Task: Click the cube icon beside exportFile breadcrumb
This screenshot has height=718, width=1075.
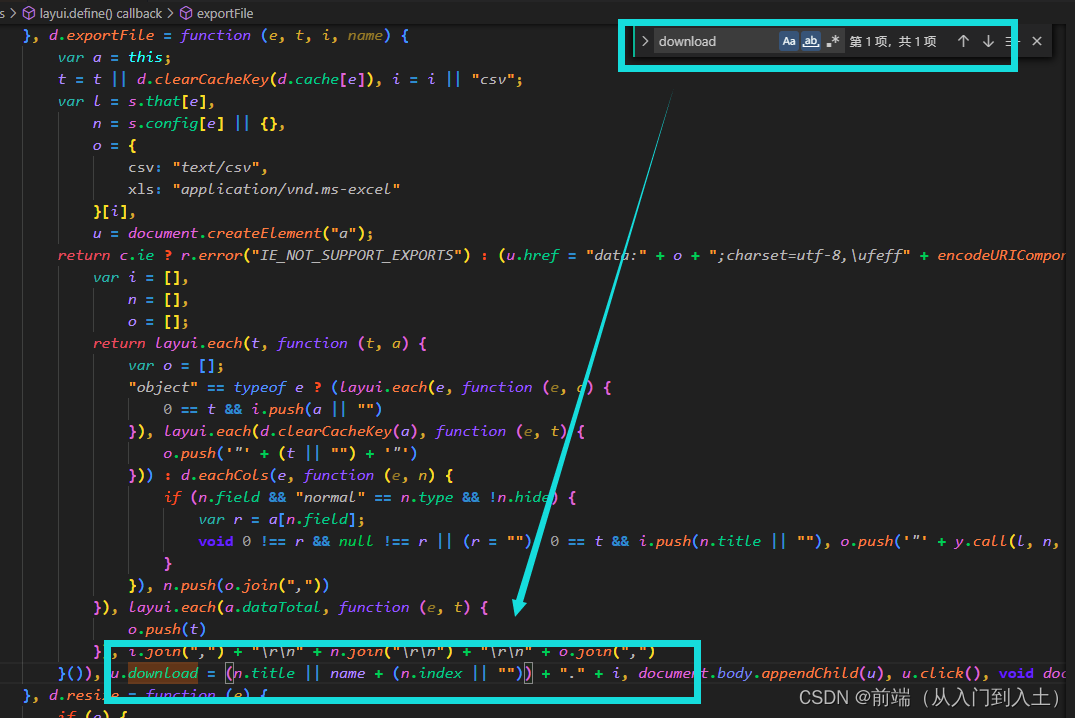Action: 186,13
